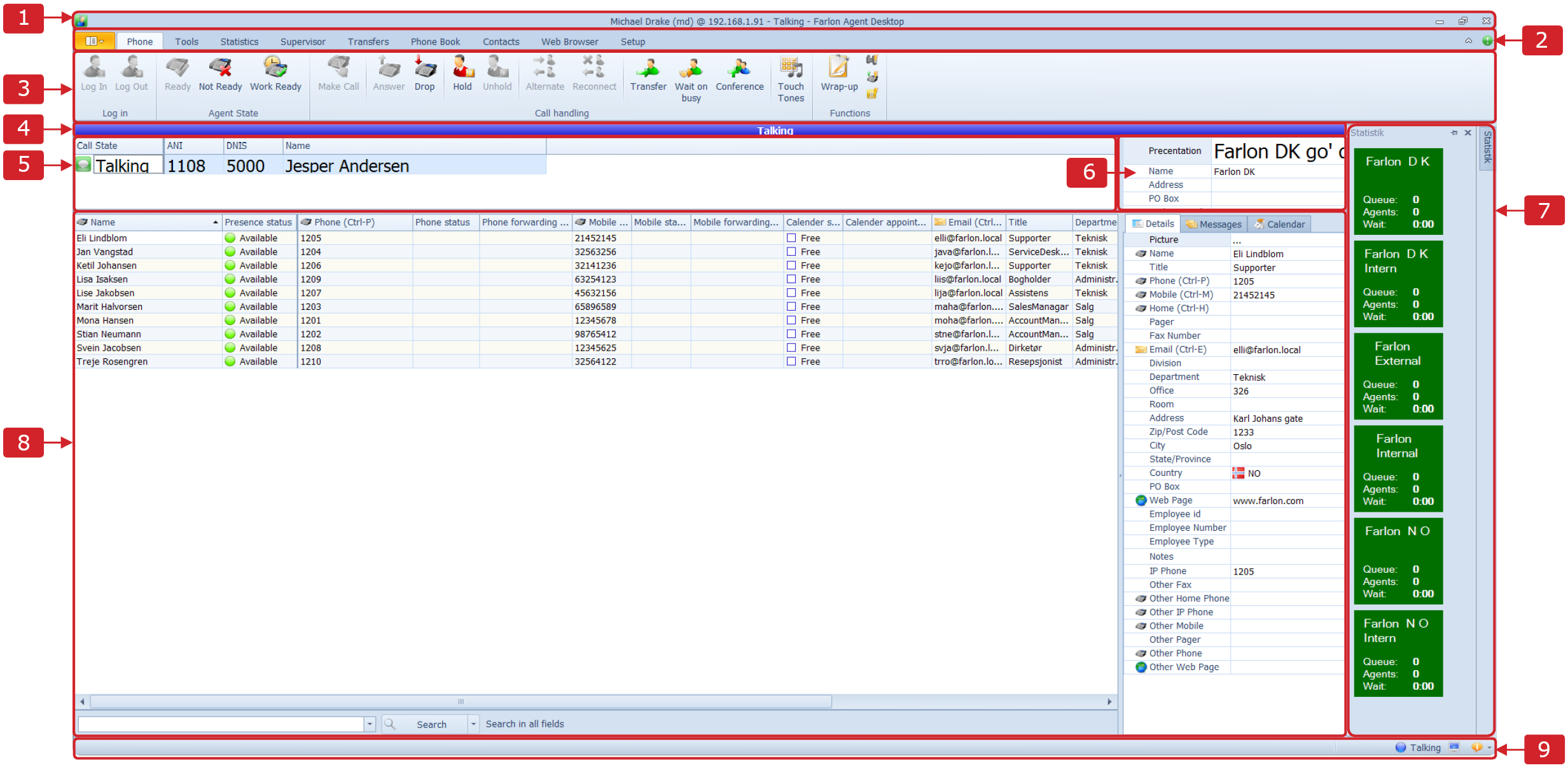
Task: Drop the current call
Action: tap(424, 69)
